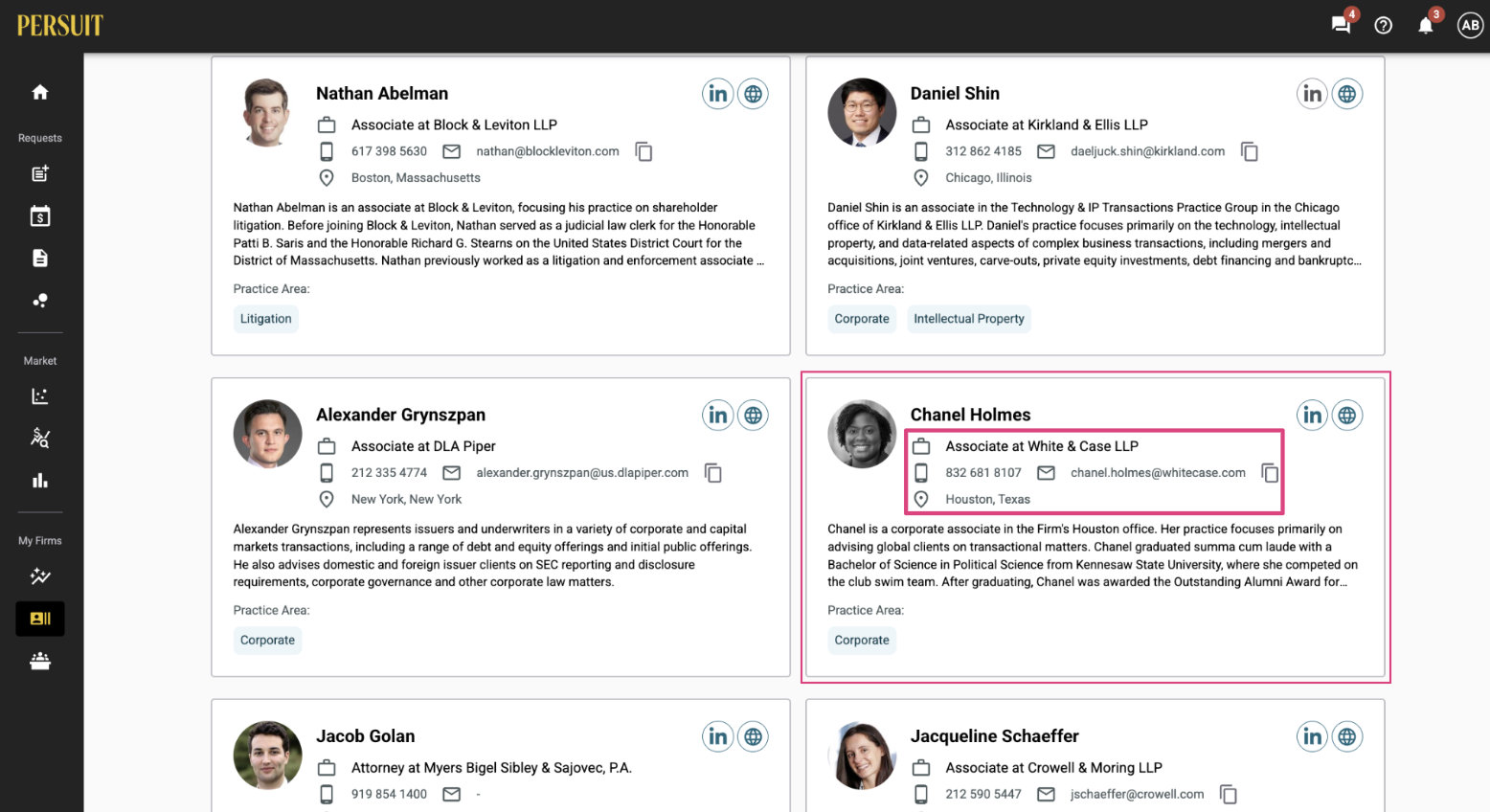1490x812 pixels.
Task: Open the AB user account avatar
Action: (1470, 26)
